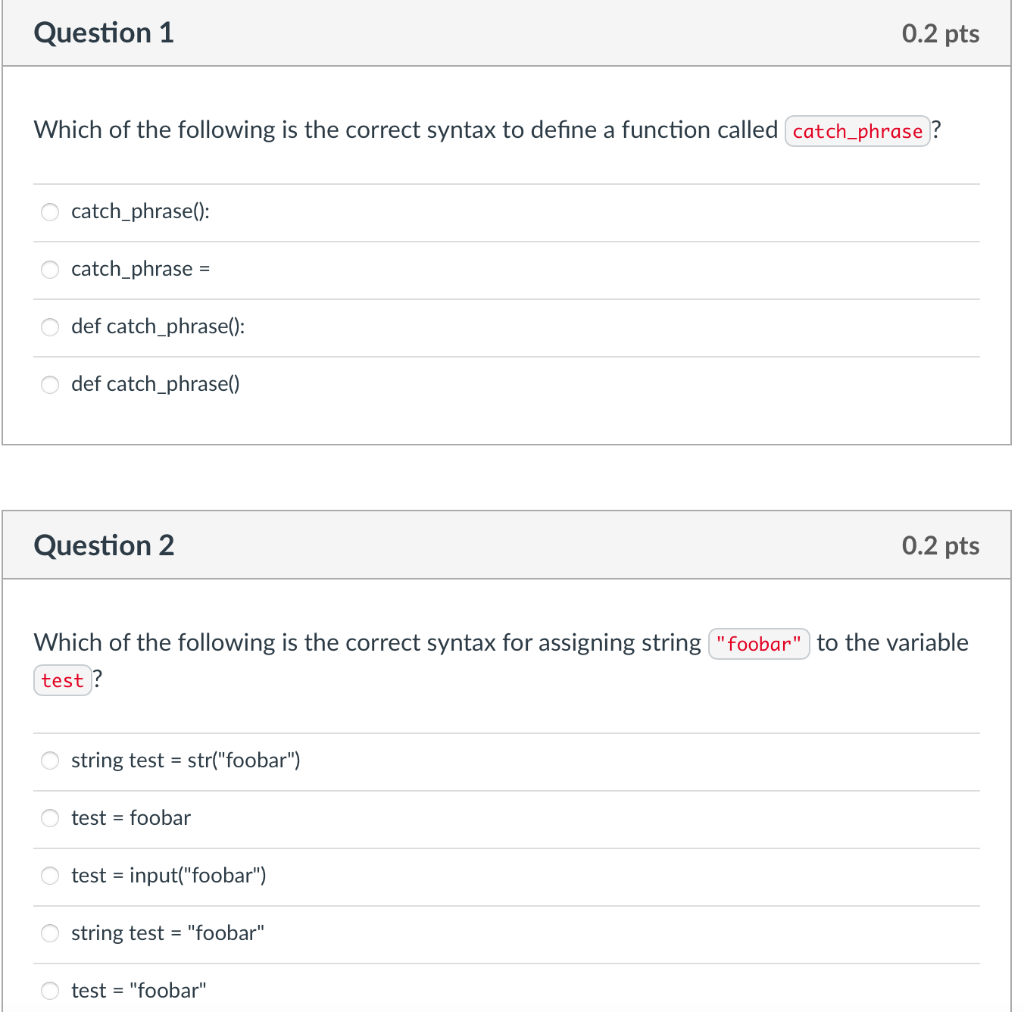This screenshot has width=1024, height=1012.
Task: Choose the answer "def catch_phrase()"
Action: (50, 384)
